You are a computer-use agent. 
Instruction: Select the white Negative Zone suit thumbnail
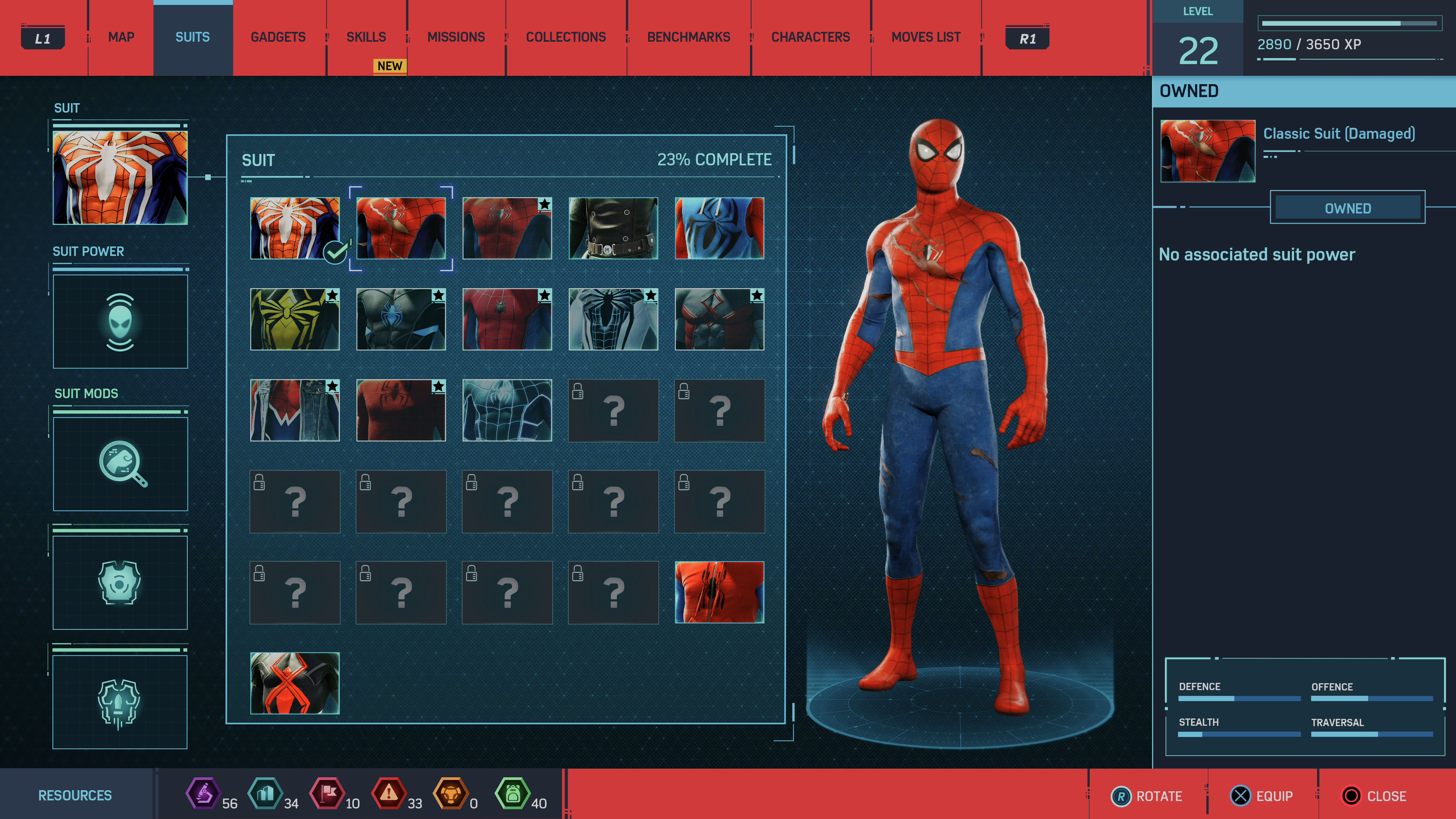point(613,319)
